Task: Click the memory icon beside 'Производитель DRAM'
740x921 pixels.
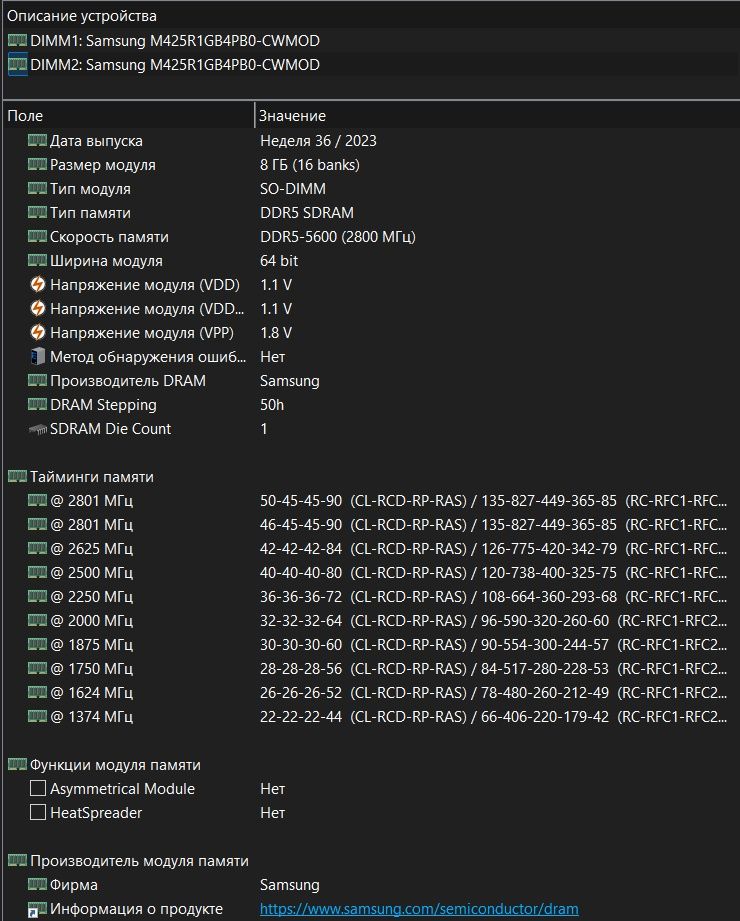Action: click(x=37, y=381)
